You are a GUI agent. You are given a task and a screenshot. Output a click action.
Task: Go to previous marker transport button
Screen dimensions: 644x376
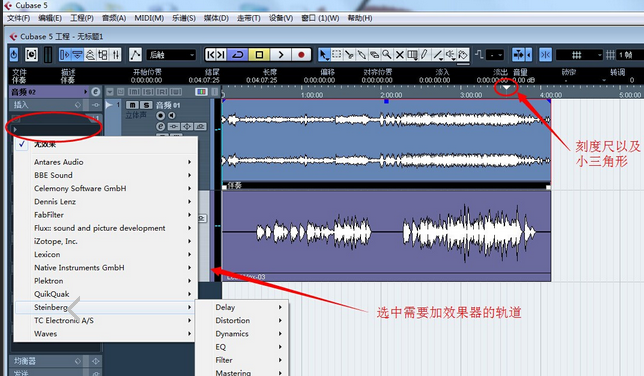tap(211, 55)
